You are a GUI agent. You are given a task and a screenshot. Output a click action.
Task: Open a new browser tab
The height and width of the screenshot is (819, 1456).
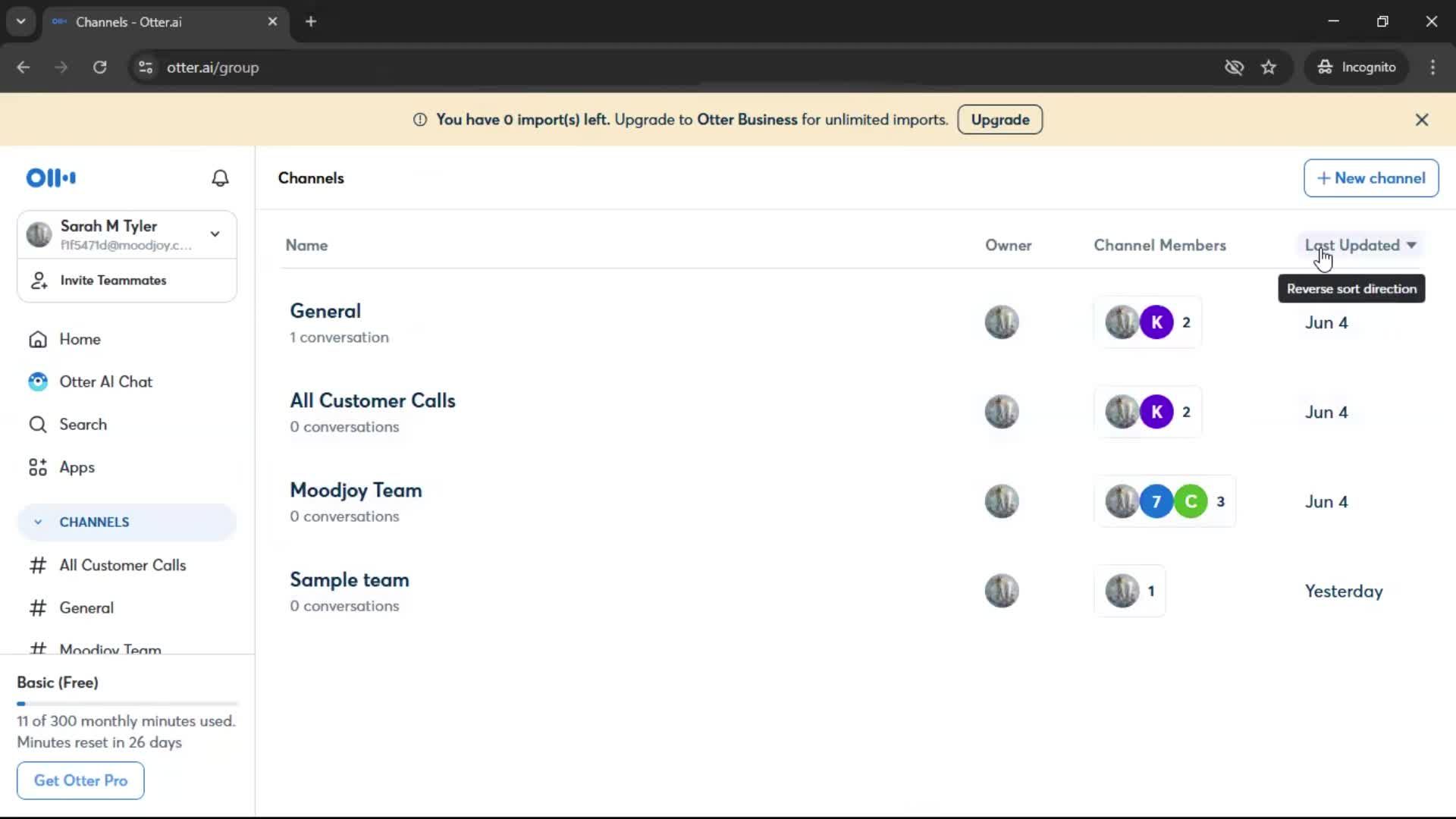[x=311, y=22]
